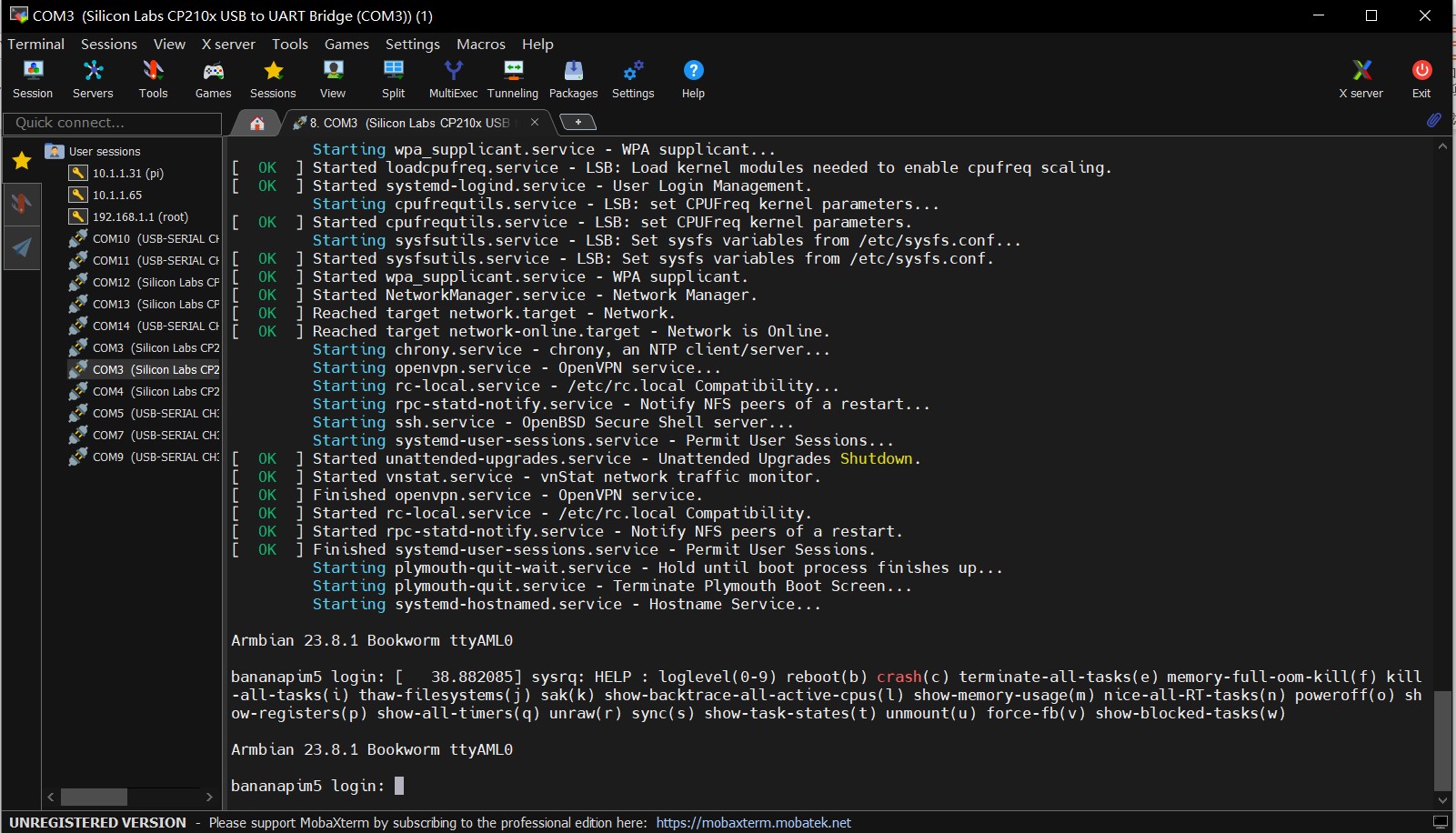Open the home tab
Screen dimensions: 1456x833
coord(257,123)
